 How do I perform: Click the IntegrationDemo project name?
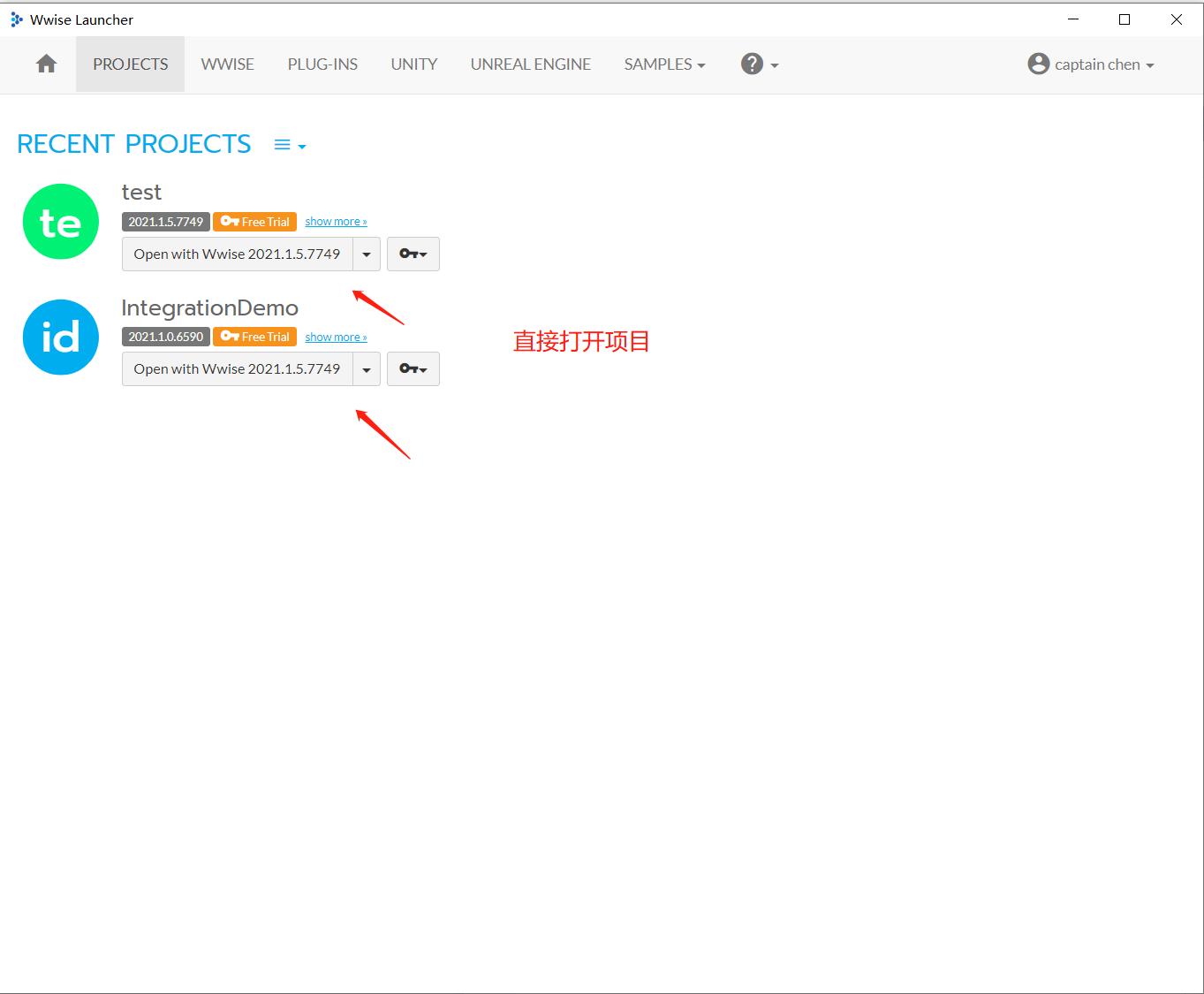(209, 307)
